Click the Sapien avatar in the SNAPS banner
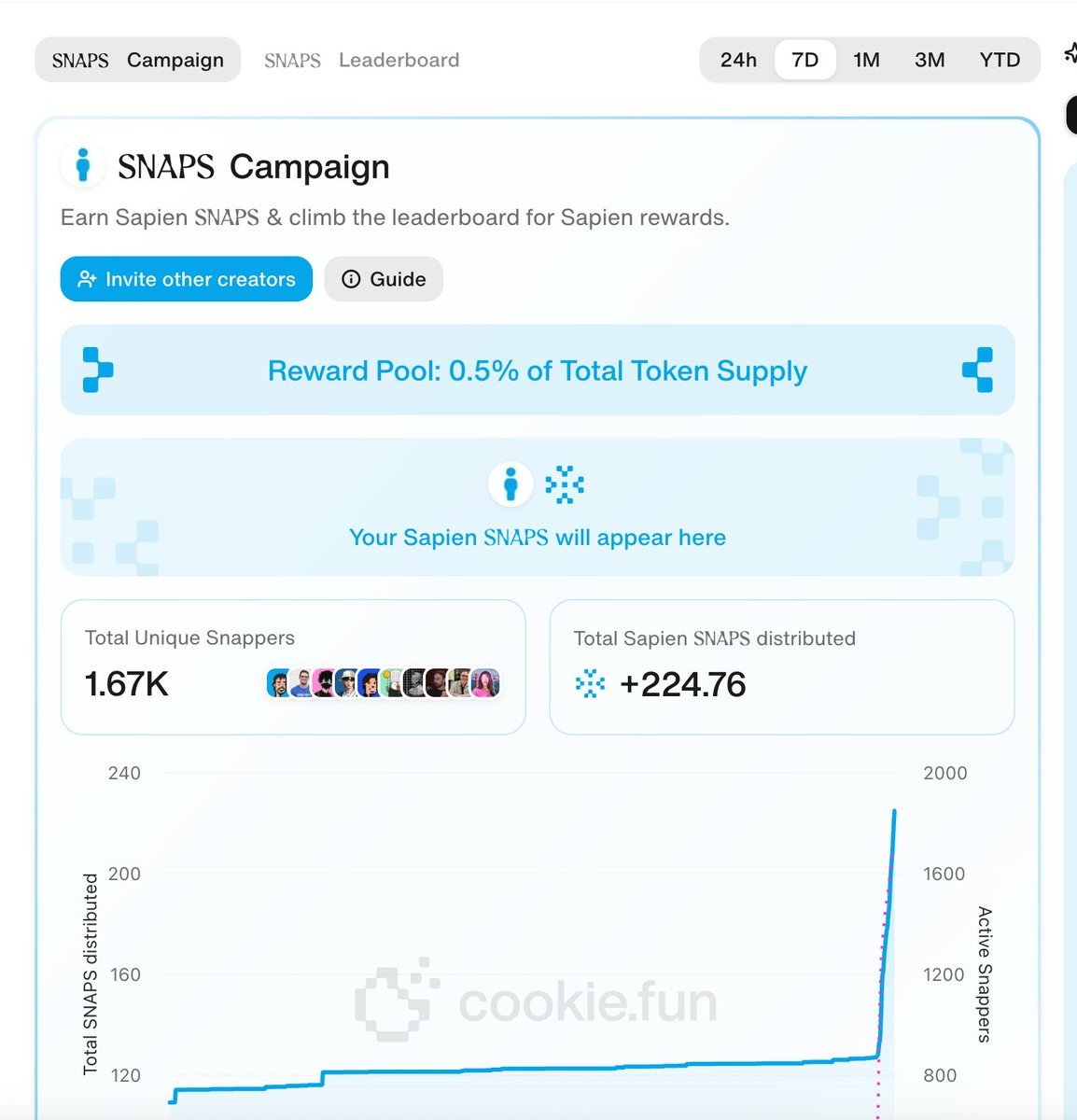This screenshot has width=1077, height=1120. tap(511, 484)
